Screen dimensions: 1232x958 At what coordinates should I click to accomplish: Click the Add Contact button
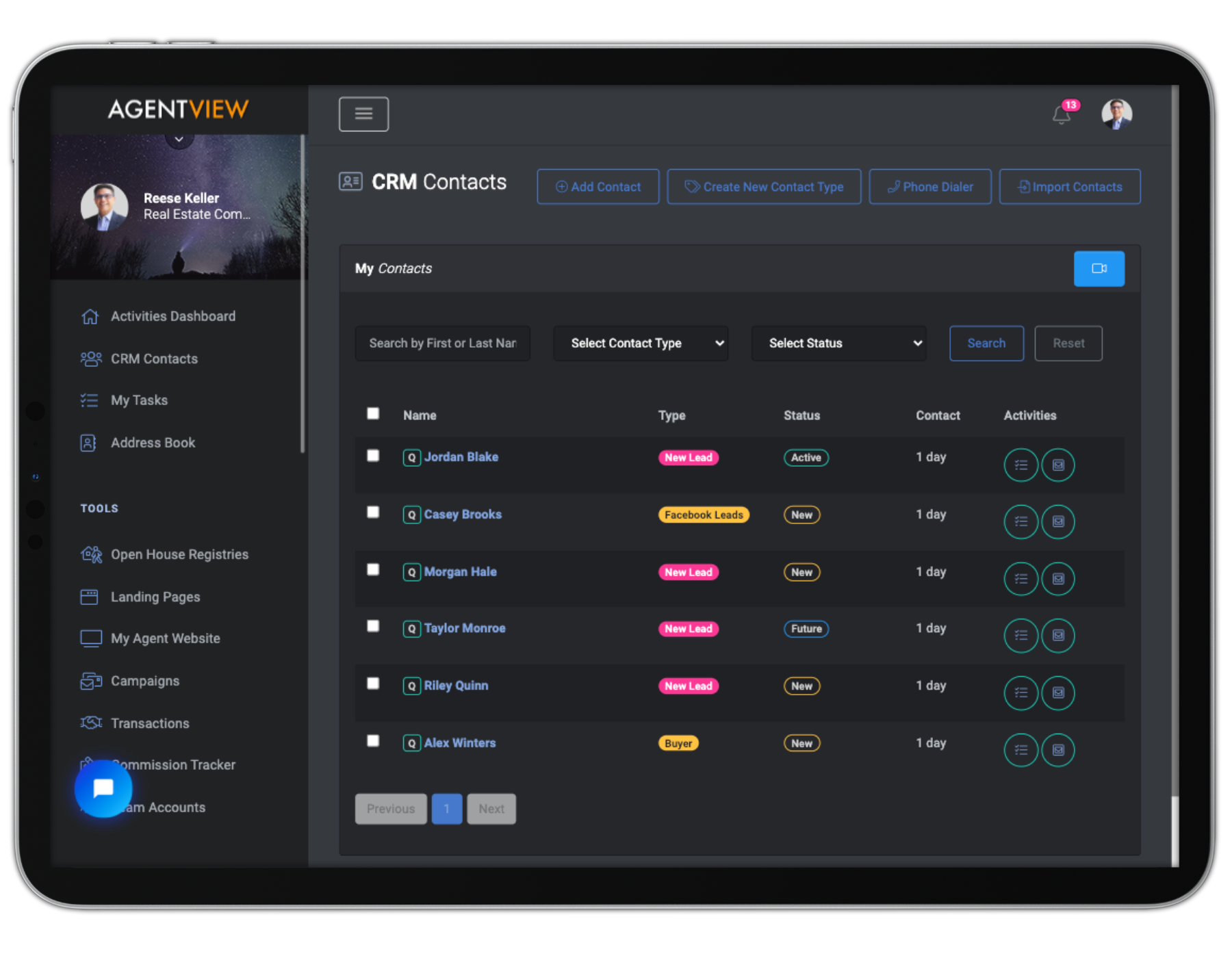coord(597,186)
